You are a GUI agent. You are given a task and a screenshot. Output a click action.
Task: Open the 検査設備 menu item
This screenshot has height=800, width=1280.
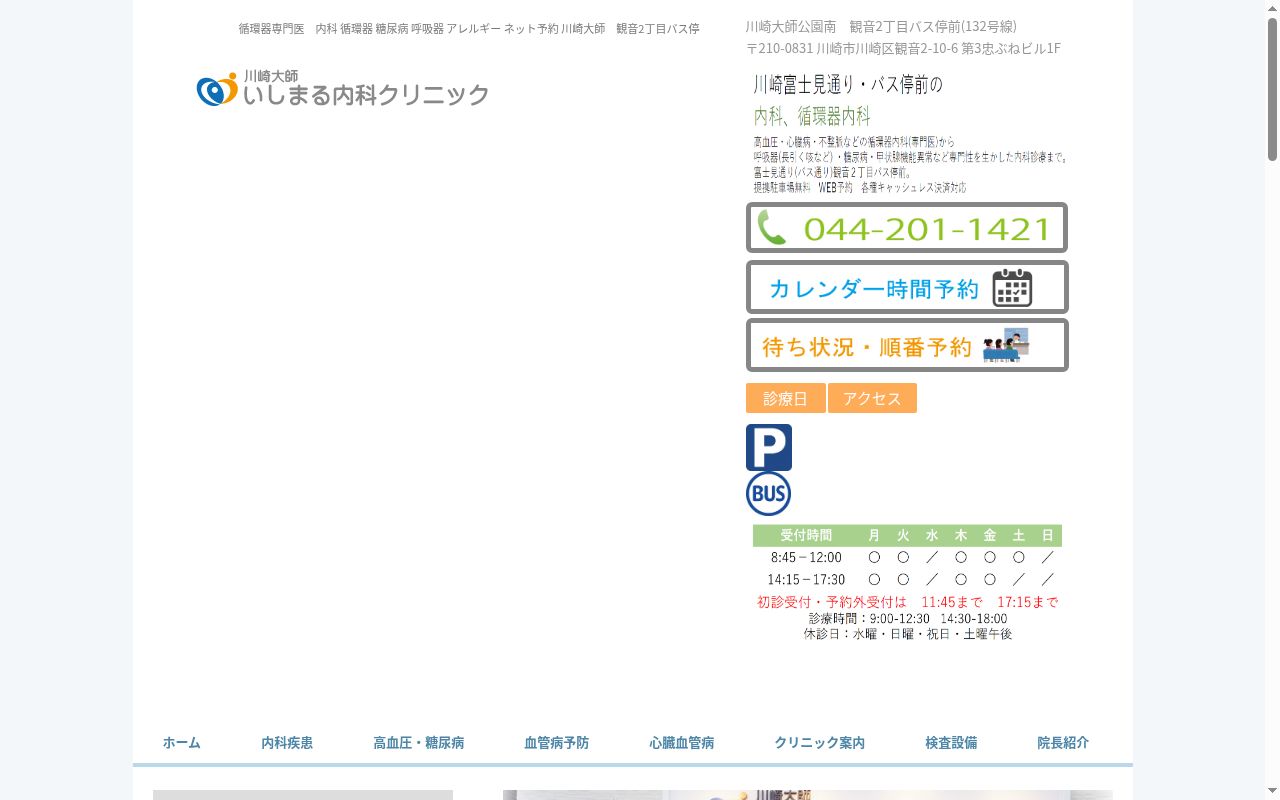pos(951,742)
